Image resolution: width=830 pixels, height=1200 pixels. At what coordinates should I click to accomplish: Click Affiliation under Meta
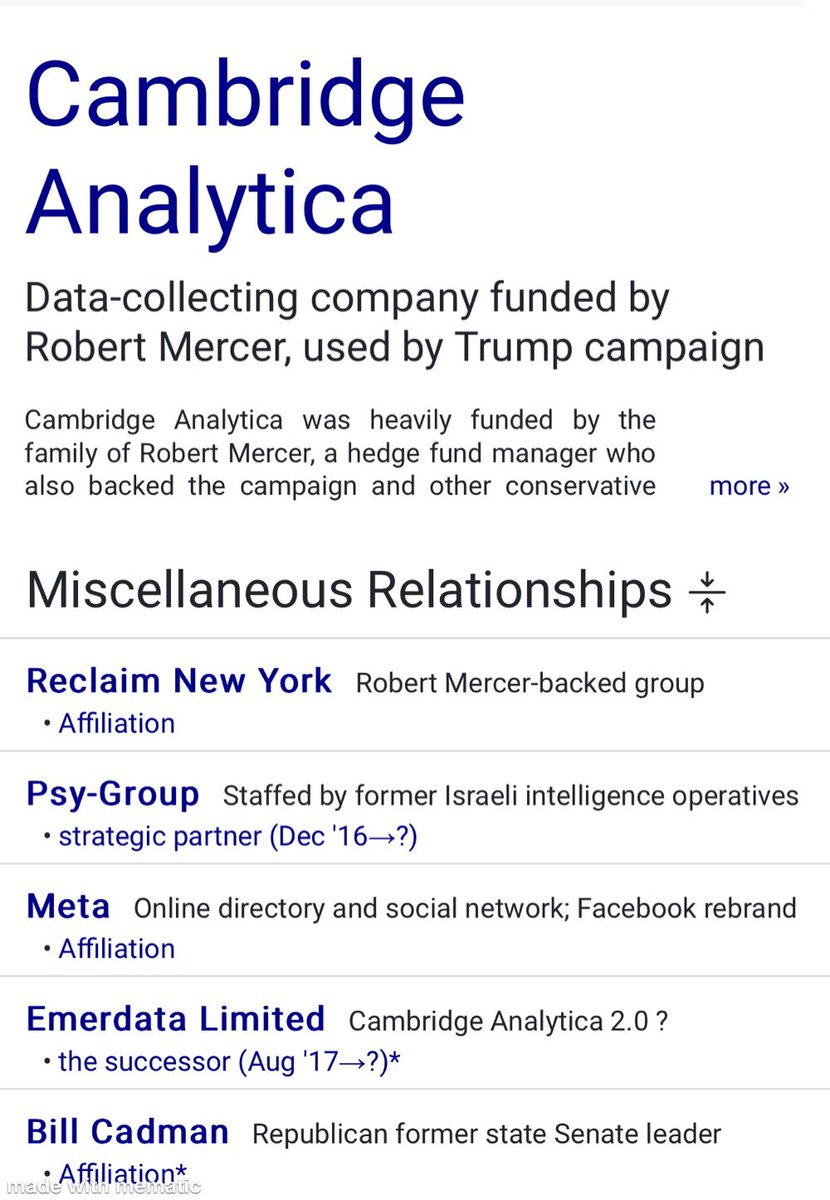116,948
